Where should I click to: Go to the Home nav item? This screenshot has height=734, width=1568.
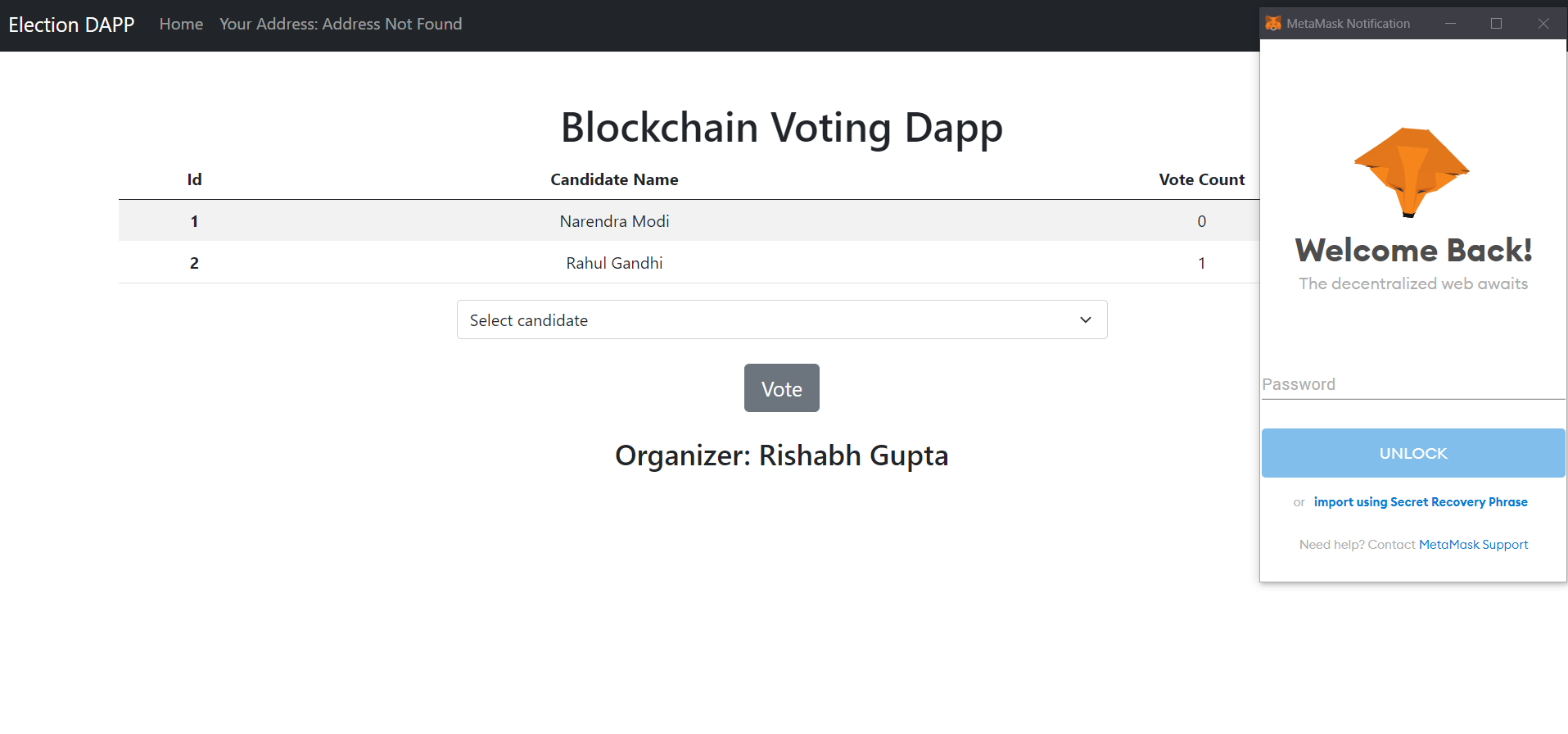pyautogui.click(x=181, y=25)
